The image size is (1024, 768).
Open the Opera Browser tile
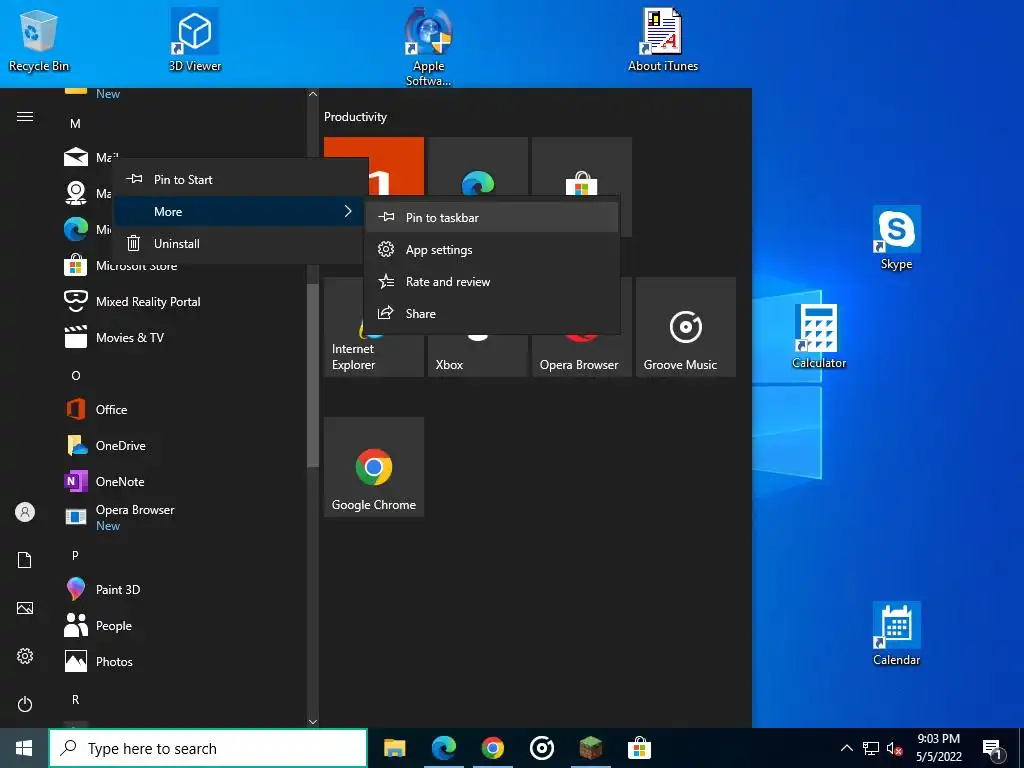pos(581,356)
